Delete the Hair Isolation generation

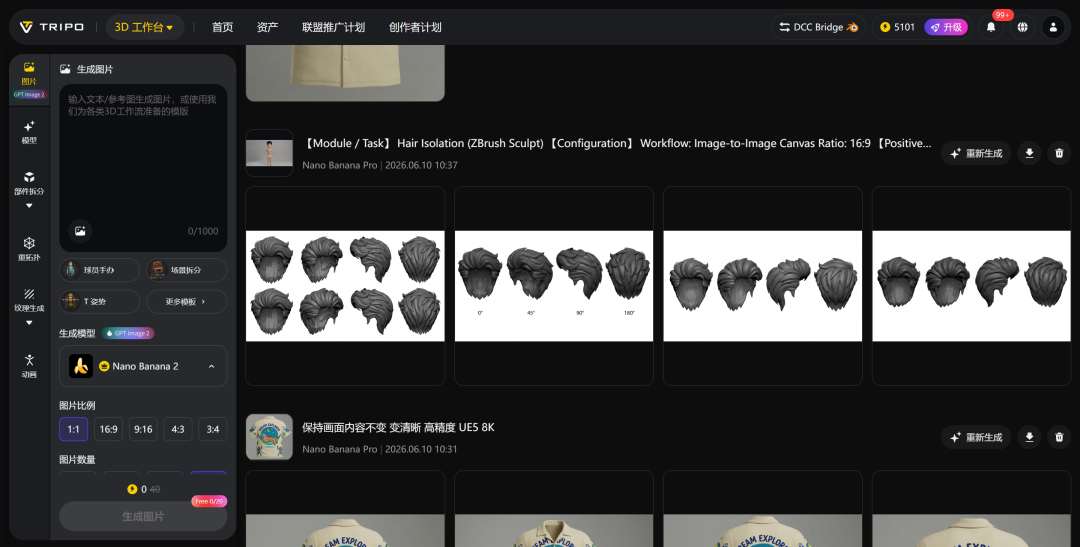(x=1059, y=153)
